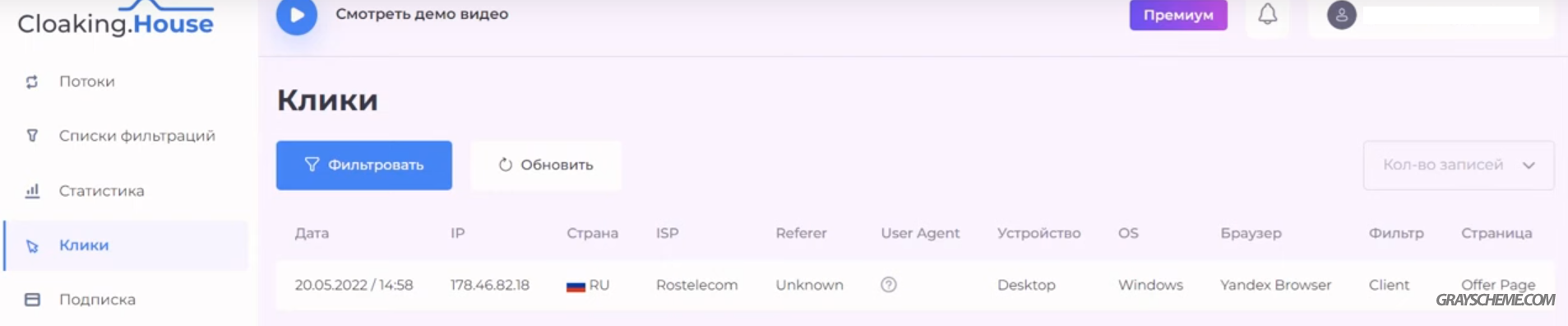
Task: Select the click row with IP 178.46.82.18
Action: click(x=914, y=285)
